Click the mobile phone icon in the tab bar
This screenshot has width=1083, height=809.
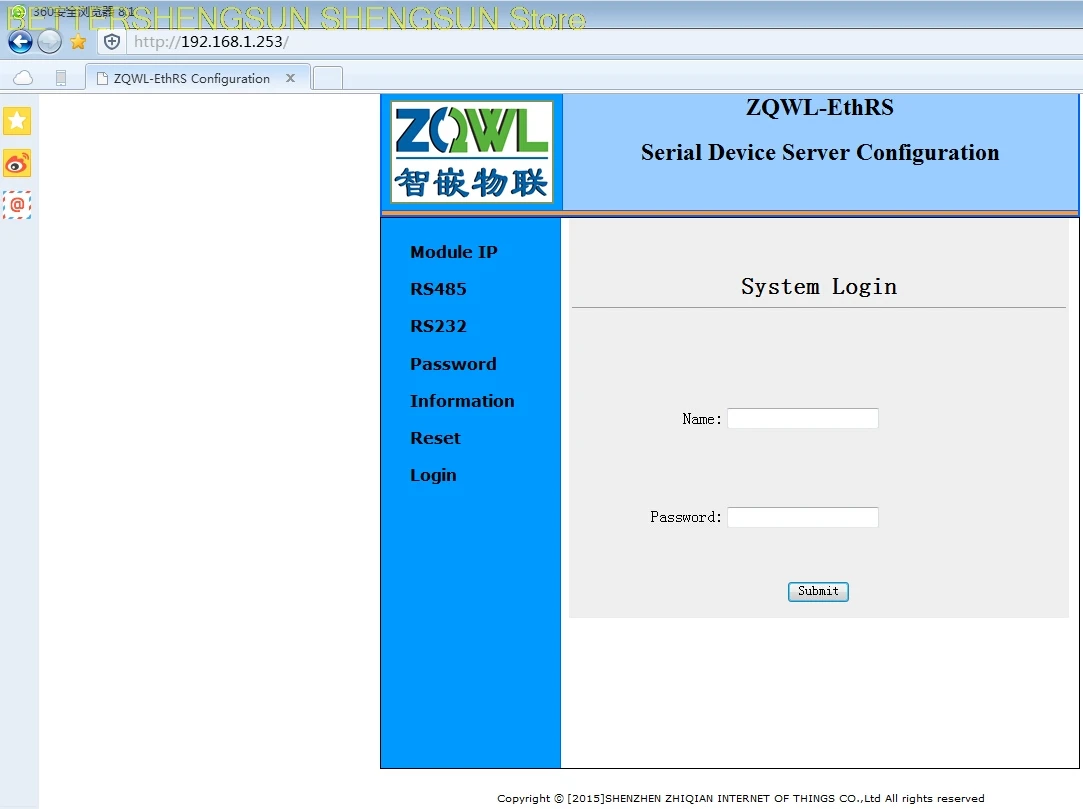click(x=61, y=78)
